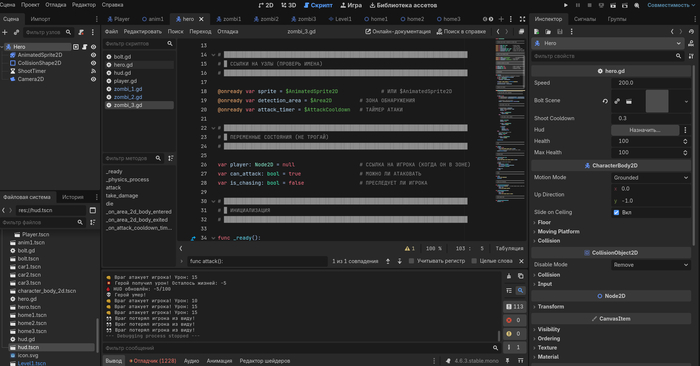Switch to the Сигналы tab
Viewport: 700px width, 366px height.
click(585, 19)
